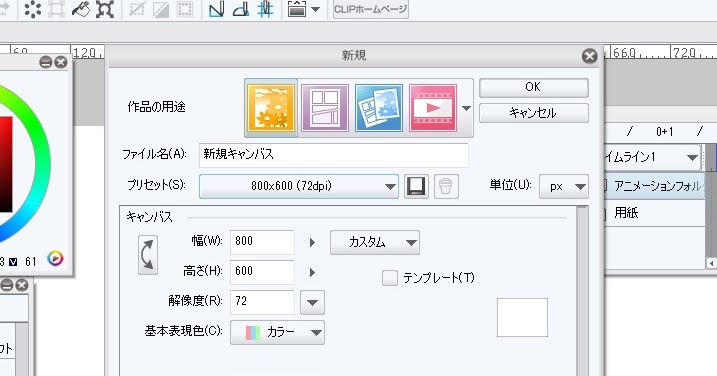
Task: Open the プリセット dropdown showing 800x600 (72dpi)
Action: pyautogui.click(x=299, y=186)
